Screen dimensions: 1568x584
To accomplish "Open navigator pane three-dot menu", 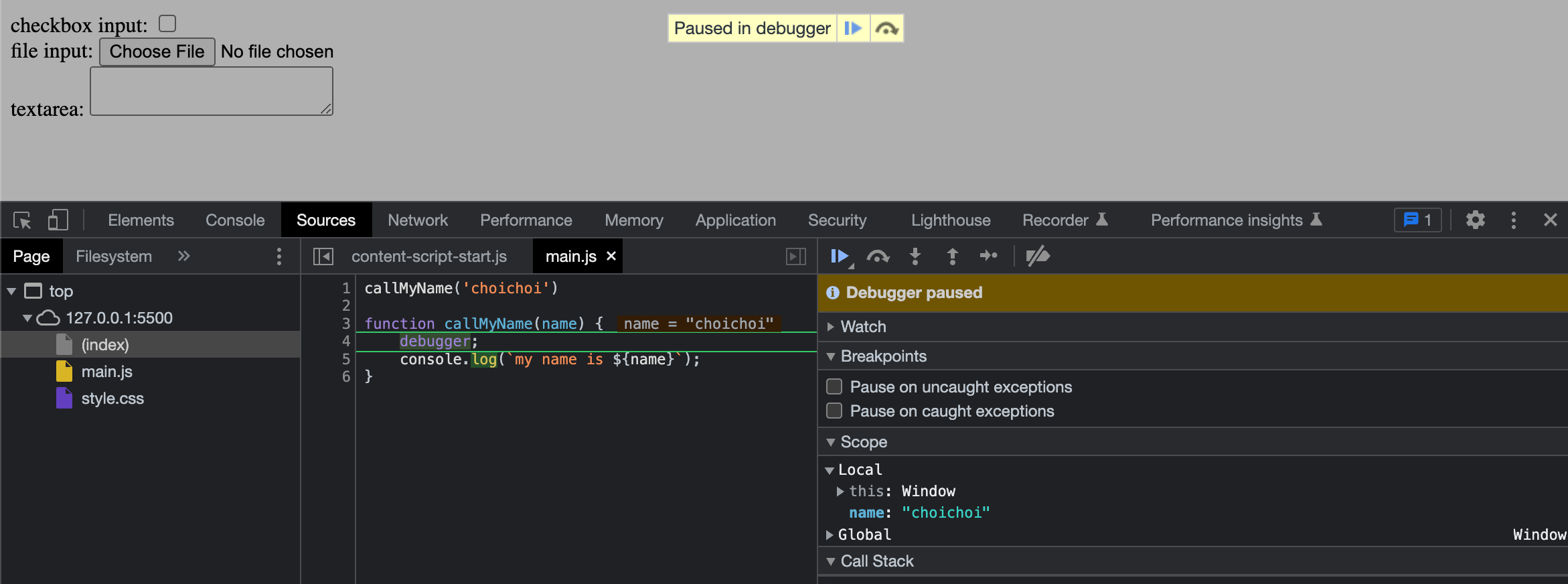I will (x=279, y=257).
